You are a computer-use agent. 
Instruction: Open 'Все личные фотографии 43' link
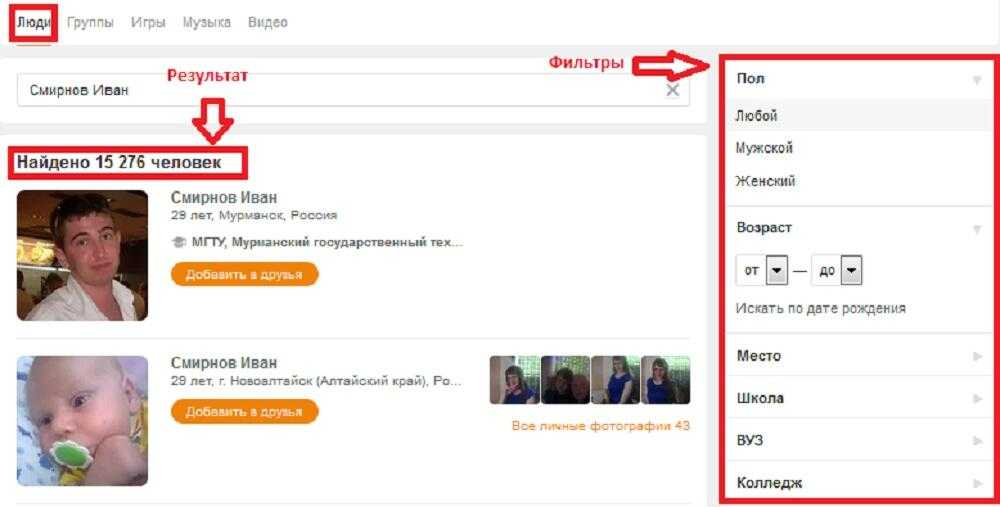pyautogui.click(x=600, y=426)
